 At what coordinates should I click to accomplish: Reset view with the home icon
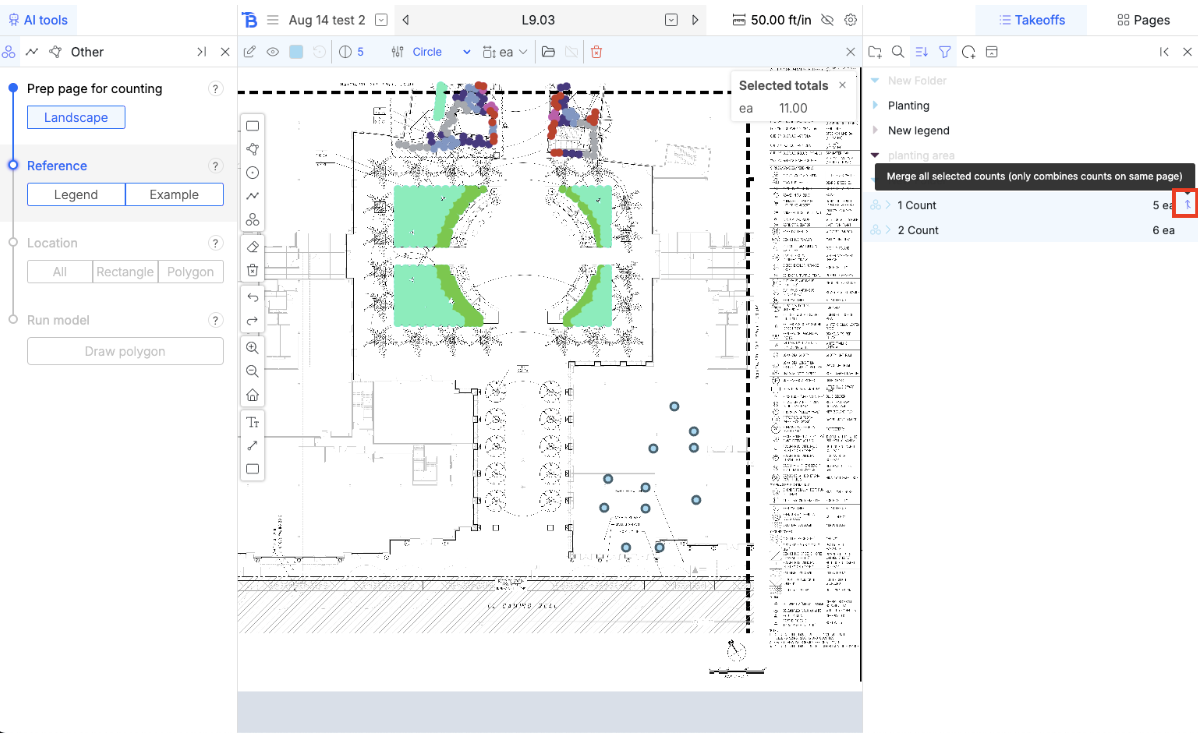tap(252, 395)
